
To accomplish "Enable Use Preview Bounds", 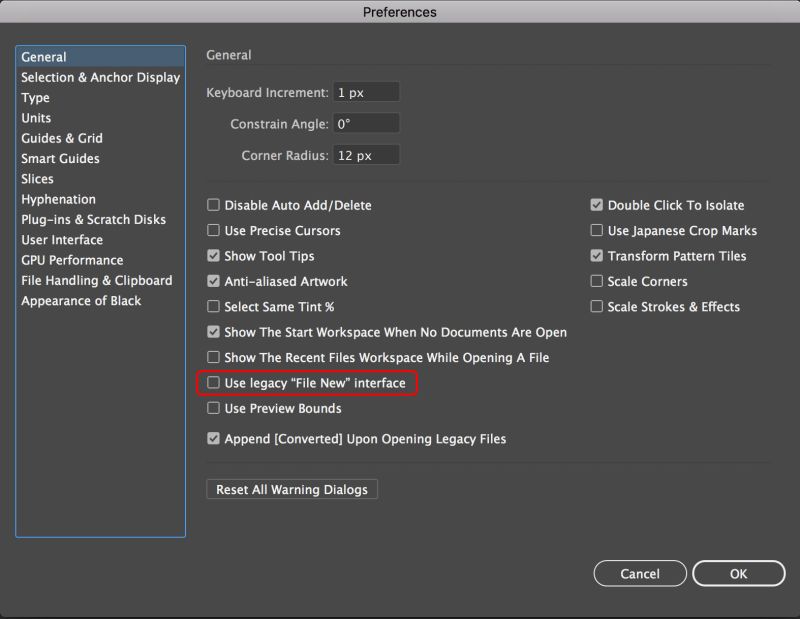I will tap(213, 408).
